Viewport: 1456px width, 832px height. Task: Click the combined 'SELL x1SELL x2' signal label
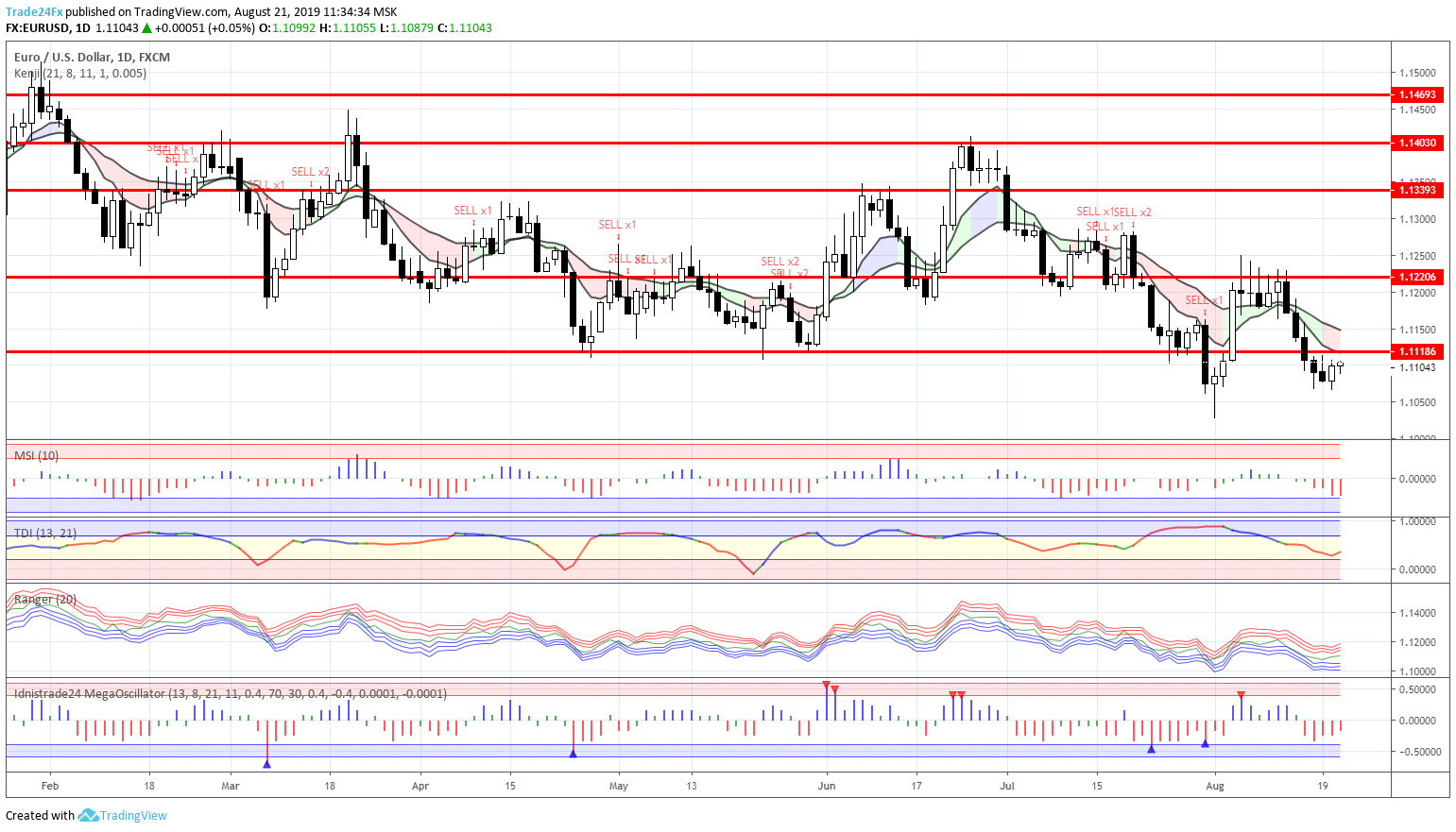click(x=1114, y=212)
